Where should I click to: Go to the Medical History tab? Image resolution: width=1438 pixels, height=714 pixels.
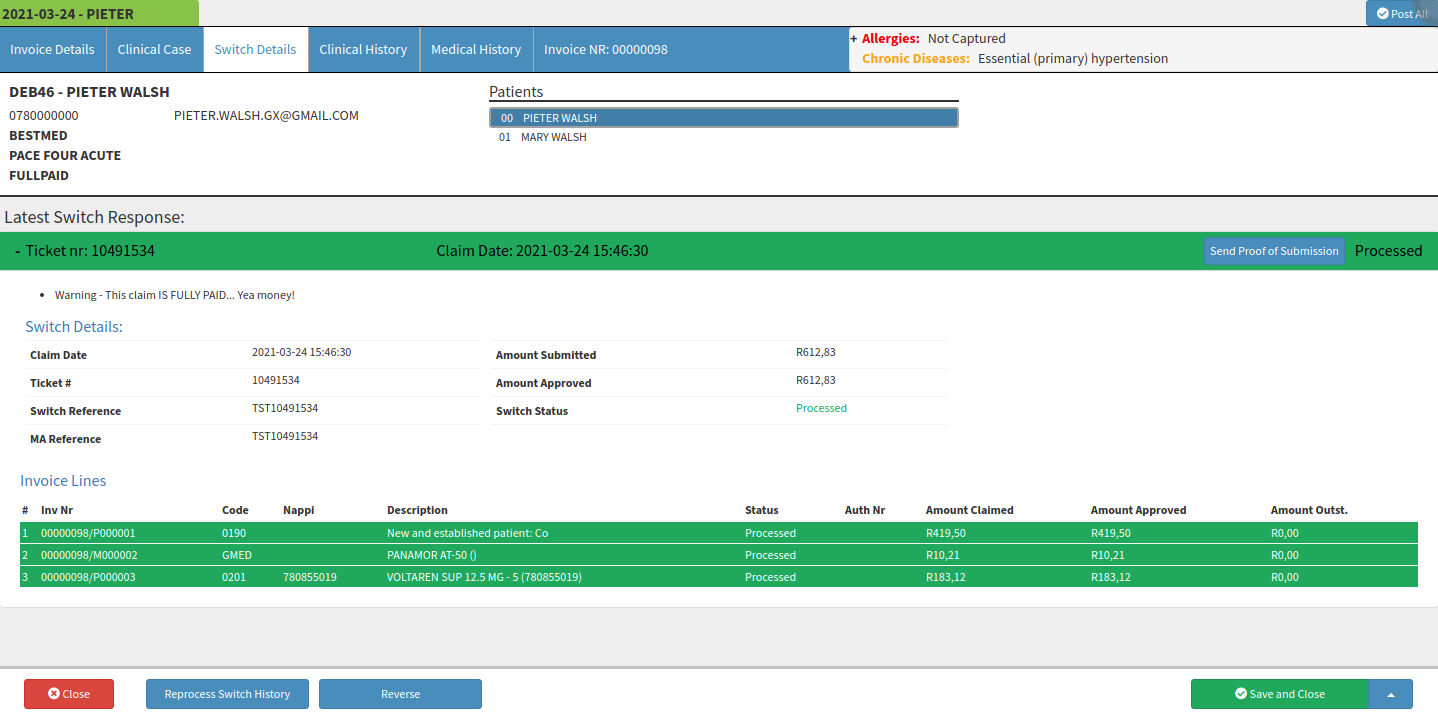pyautogui.click(x=476, y=49)
